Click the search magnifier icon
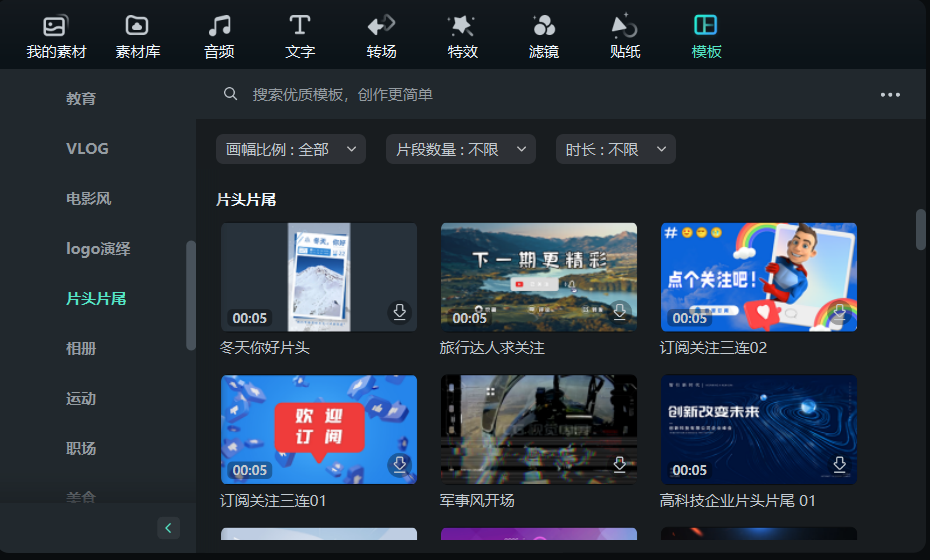 point(230,94)
